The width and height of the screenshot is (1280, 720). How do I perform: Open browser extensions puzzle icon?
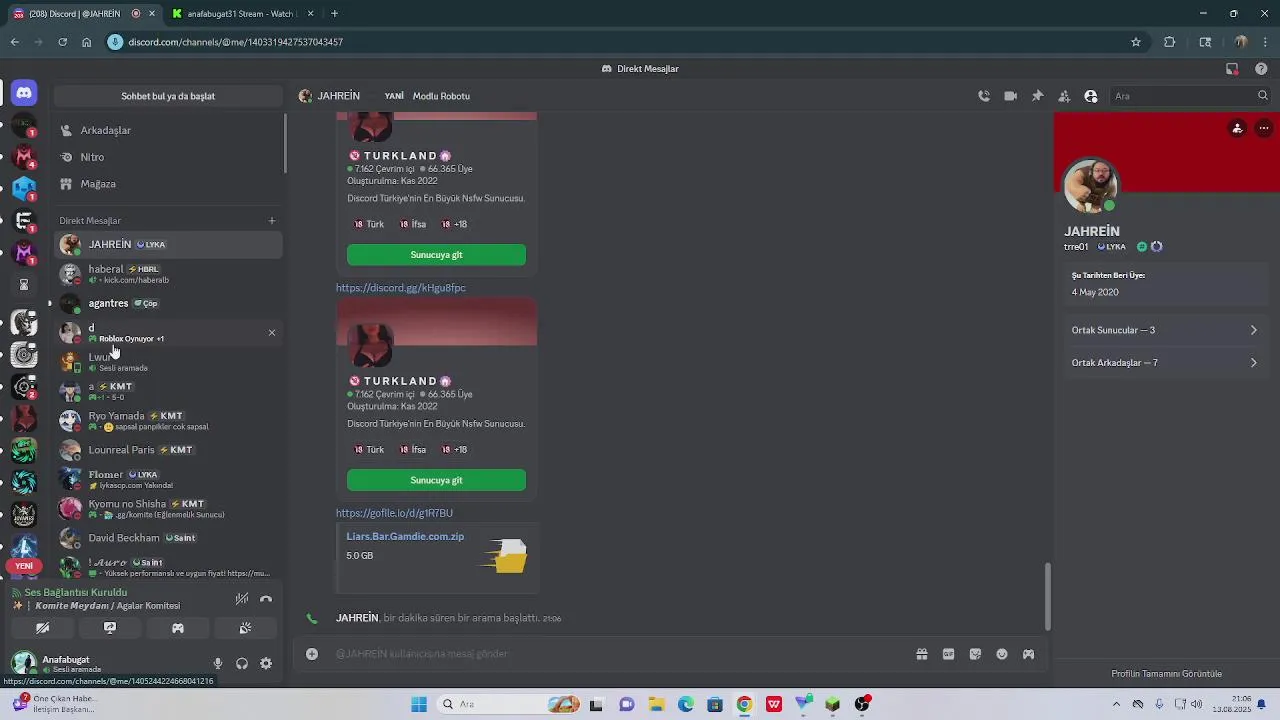1170,42
